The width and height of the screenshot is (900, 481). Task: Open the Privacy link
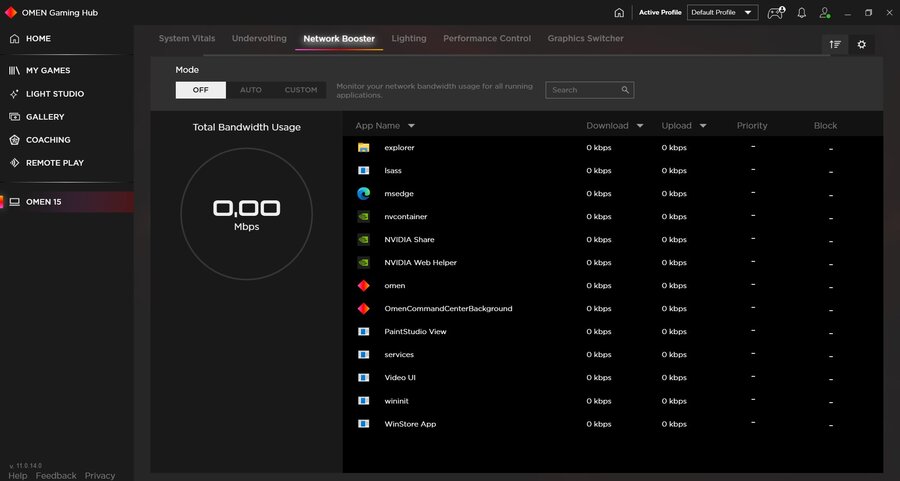[x=100, y=476]
